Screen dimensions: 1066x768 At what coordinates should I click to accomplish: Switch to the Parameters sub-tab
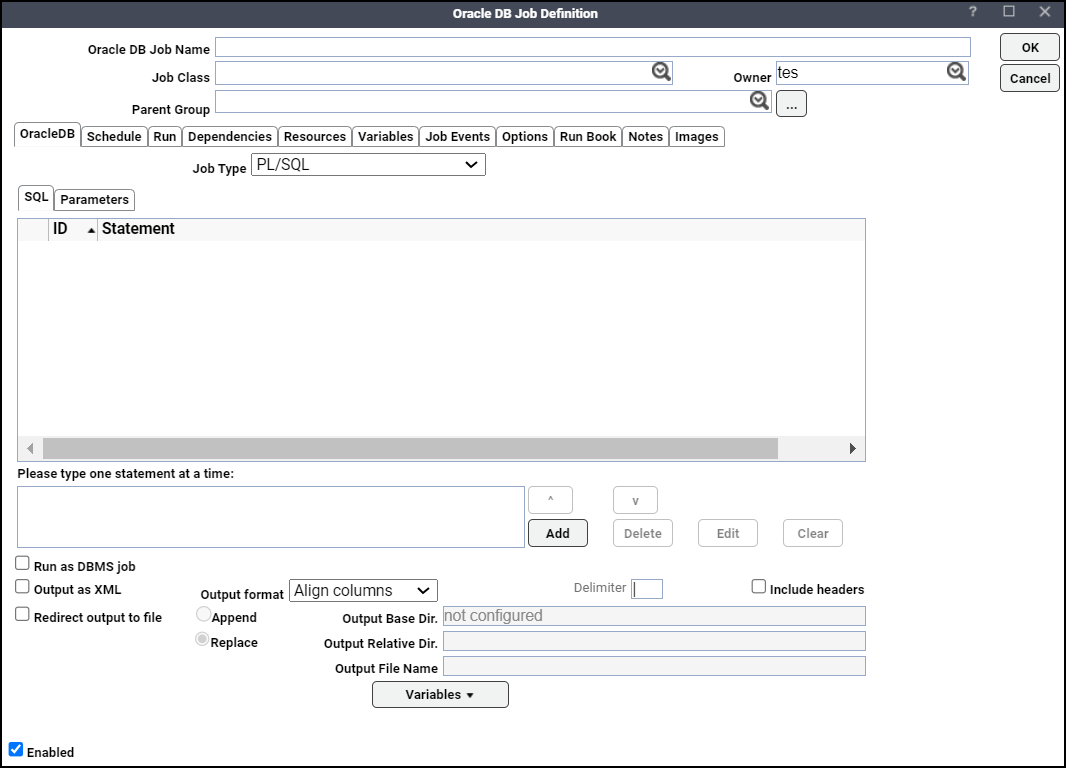coord(94,200)
